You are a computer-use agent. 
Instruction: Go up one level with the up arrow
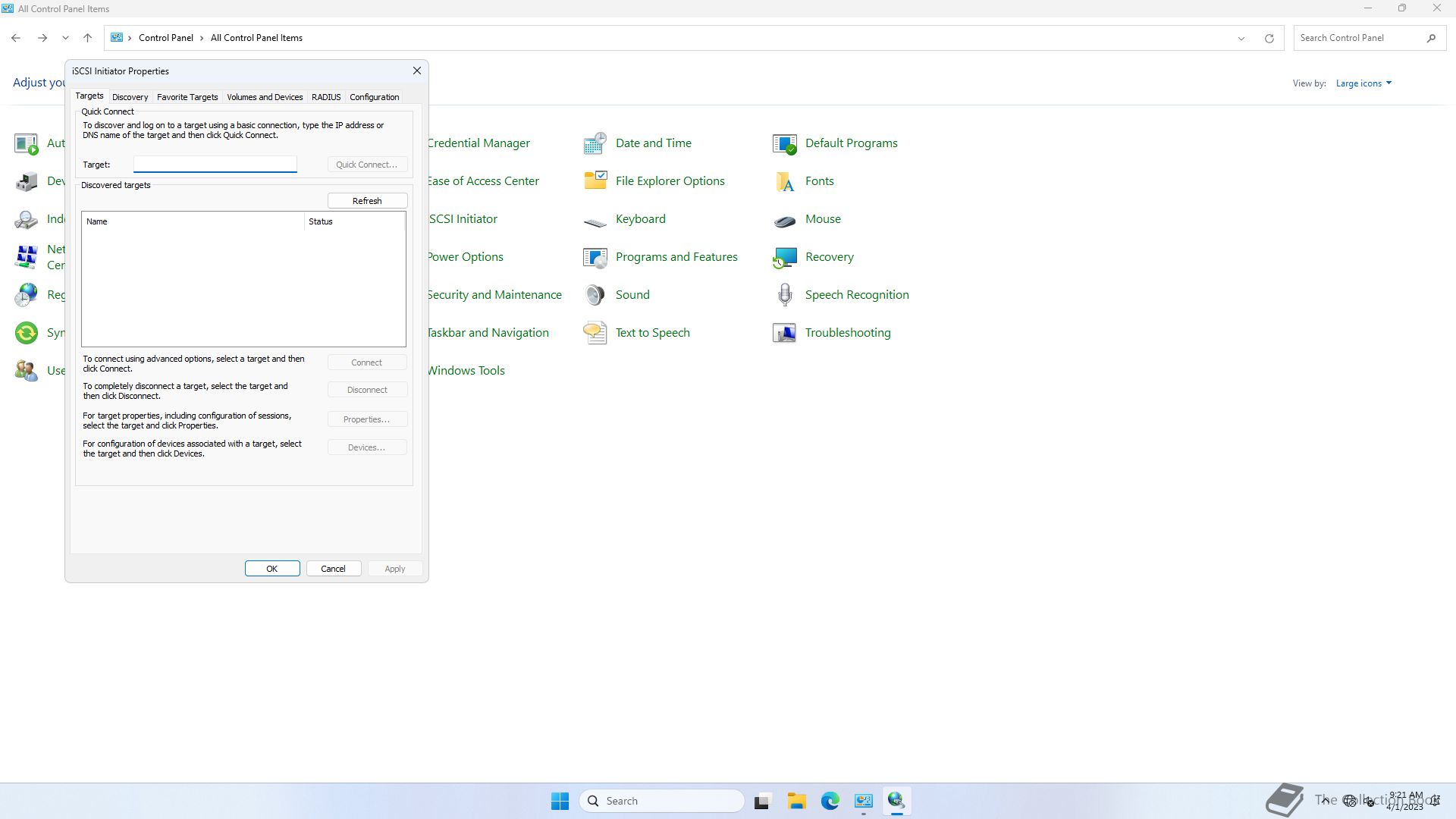87,38
